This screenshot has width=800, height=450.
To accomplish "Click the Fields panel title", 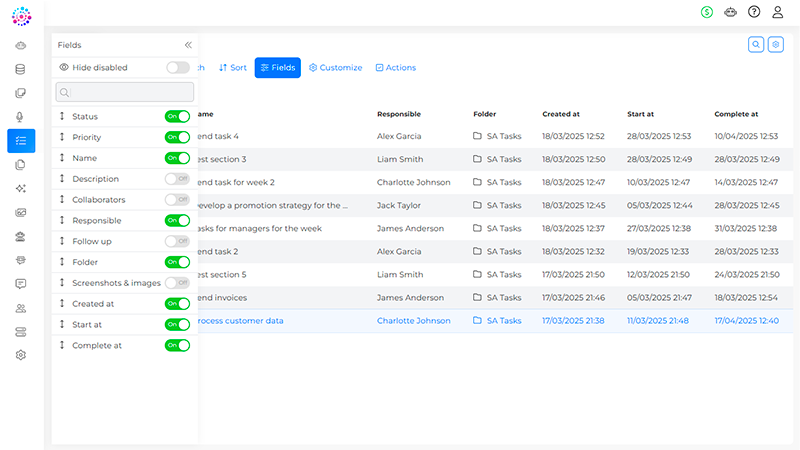I will click(x=69, y=45).
